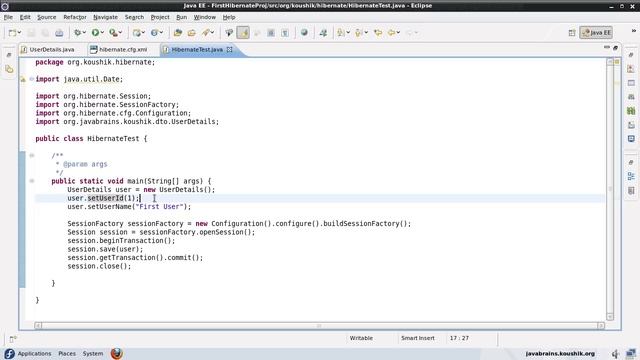Viewport: 640px width, 360px height.
Task: Click the Previous Annotation icon
Action: click(x=359, y=33)
